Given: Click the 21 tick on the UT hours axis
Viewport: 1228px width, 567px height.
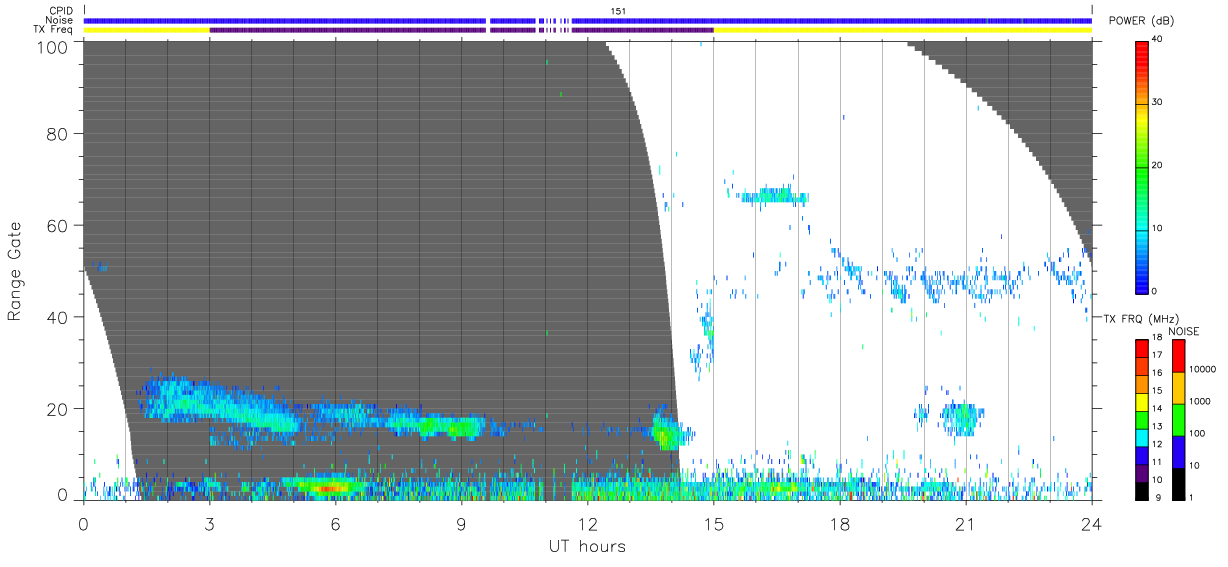Looking at the screenshot, I should [x=965, y=523].
